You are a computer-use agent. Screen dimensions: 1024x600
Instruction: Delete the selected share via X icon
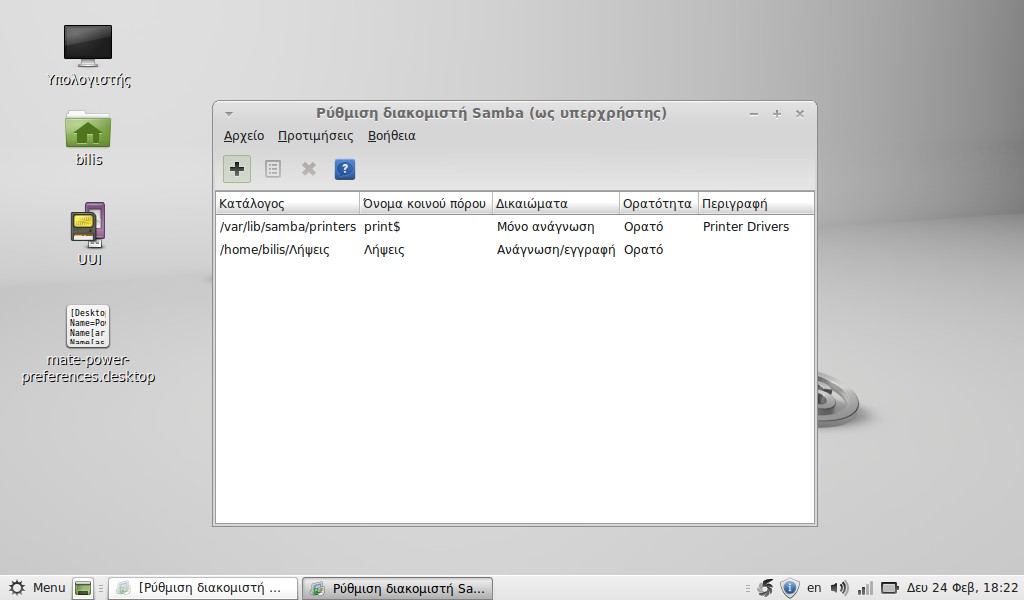coord(309,169)
